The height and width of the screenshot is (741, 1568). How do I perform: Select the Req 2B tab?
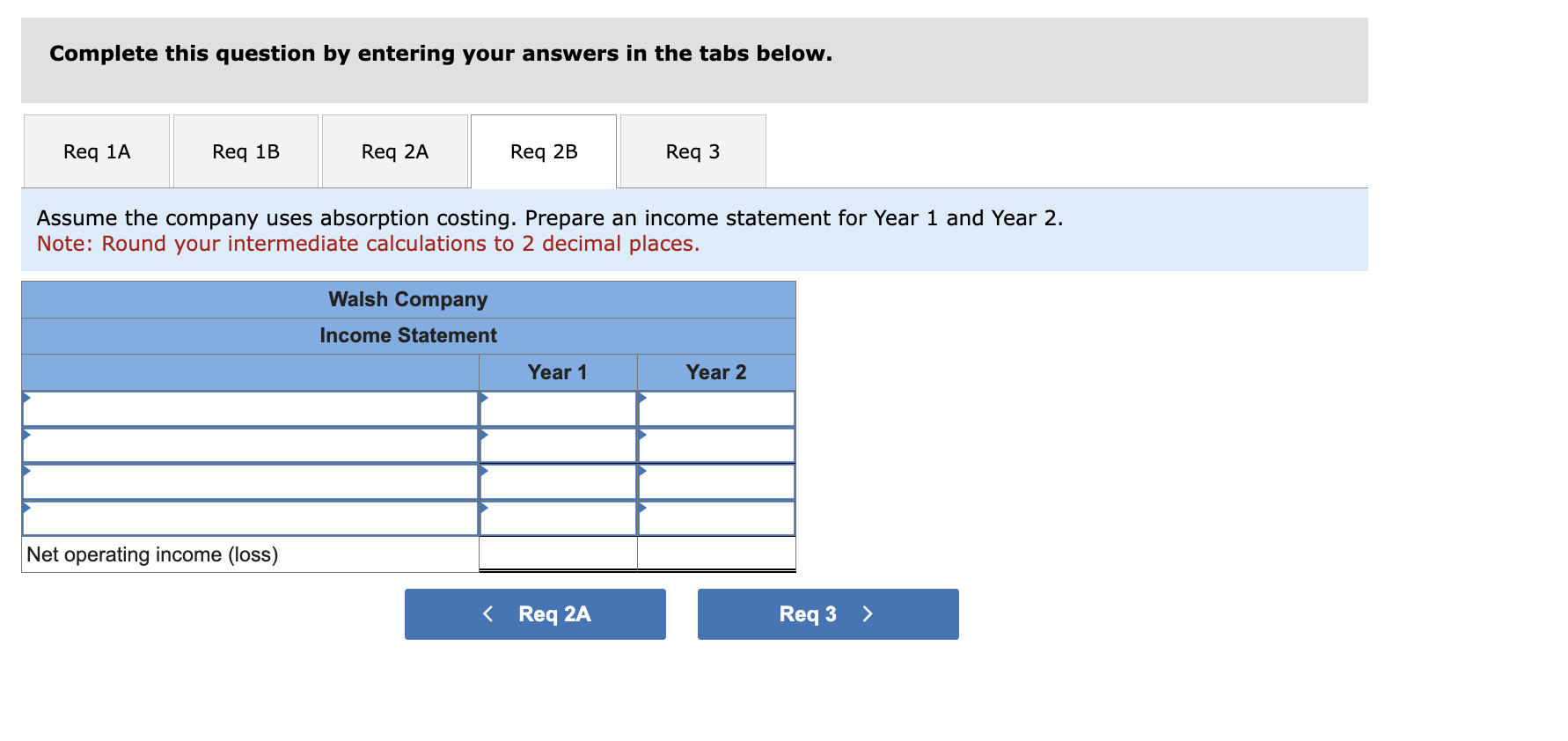[x=543, y=150]
